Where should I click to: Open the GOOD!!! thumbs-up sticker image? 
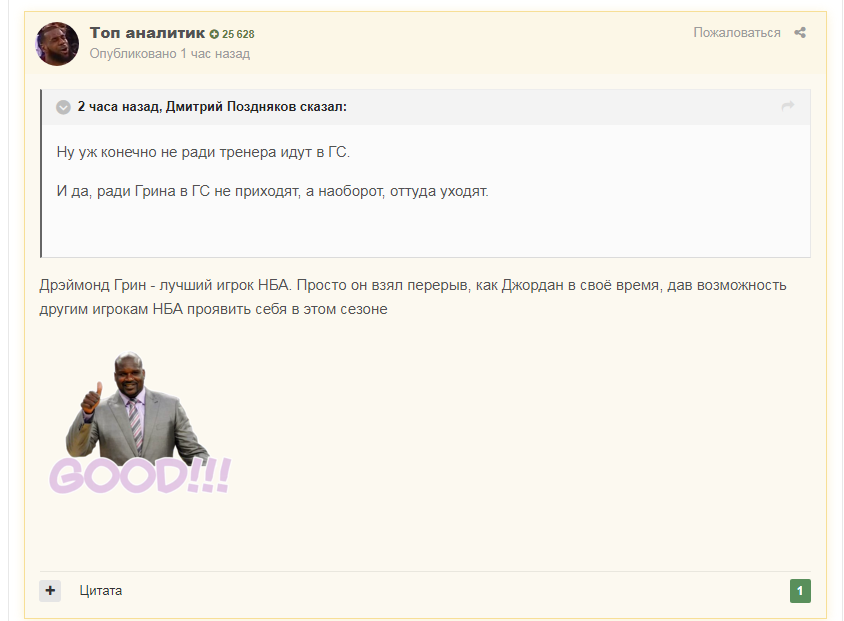pyautogui.click(x=139, y=423)
